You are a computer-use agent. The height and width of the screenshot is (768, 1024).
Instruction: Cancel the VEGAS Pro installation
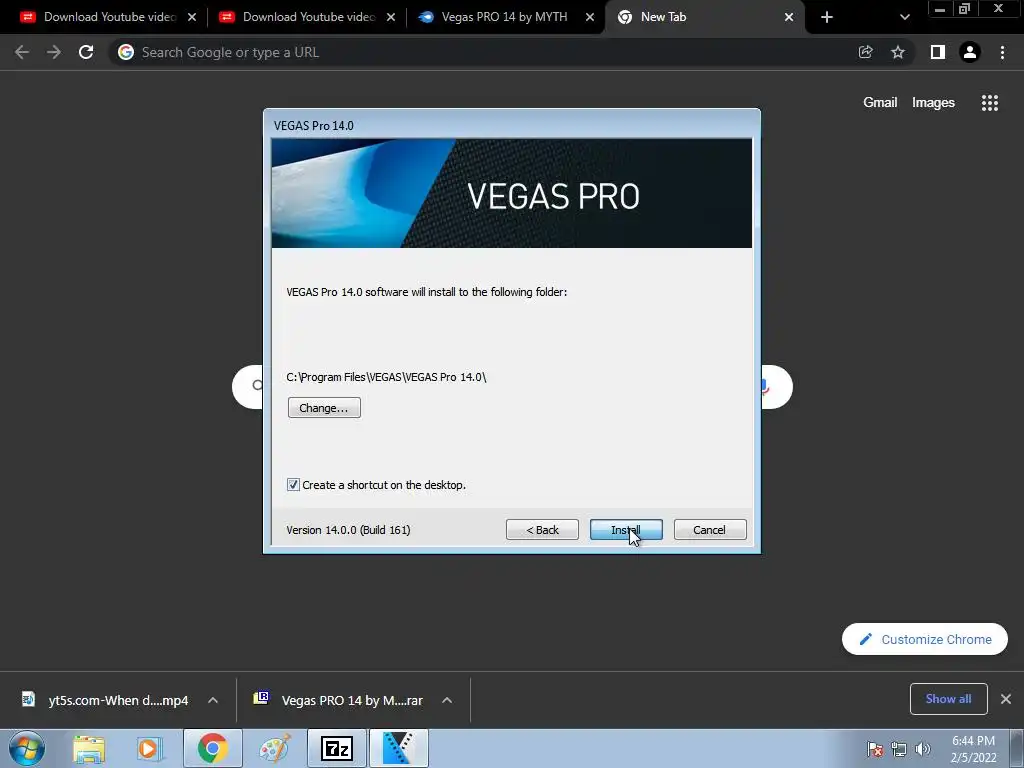(710, 530)
